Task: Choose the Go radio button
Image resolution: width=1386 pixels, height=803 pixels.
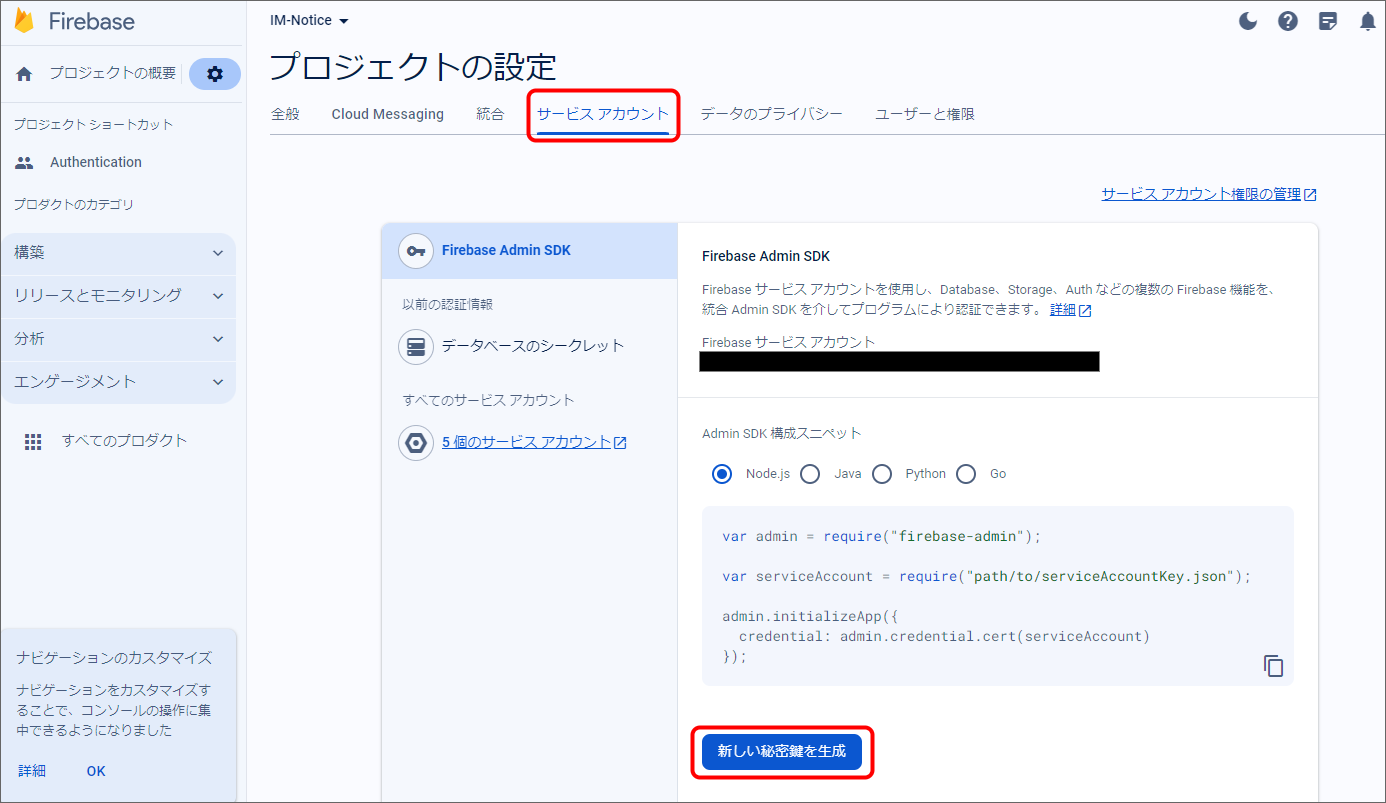Action: point(966,474)
